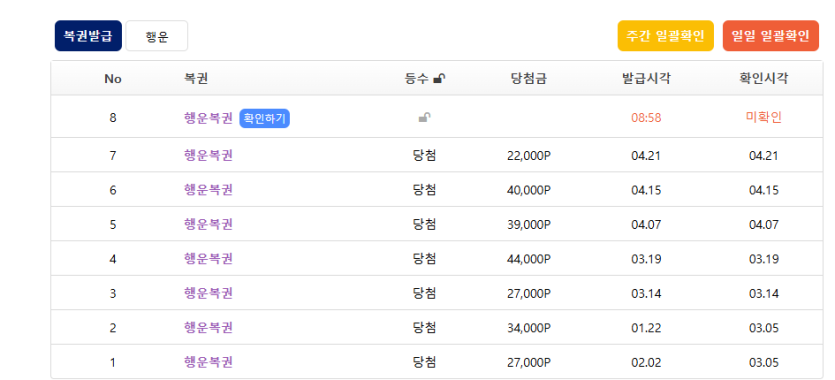
Task: Click the 복권 column header
Action: click(195, 79)
